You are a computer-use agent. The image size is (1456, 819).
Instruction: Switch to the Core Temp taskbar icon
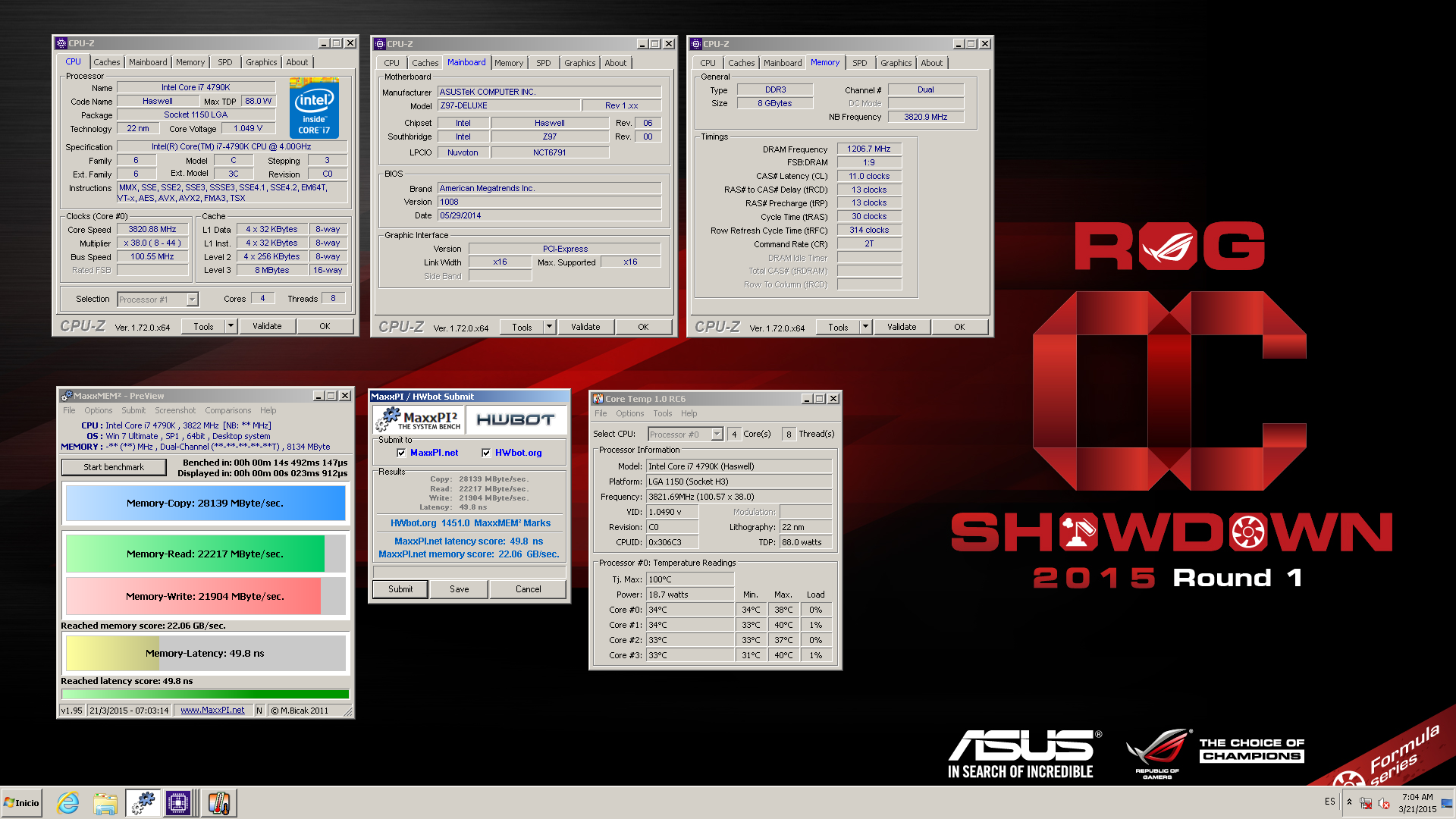tap(219, 803)
